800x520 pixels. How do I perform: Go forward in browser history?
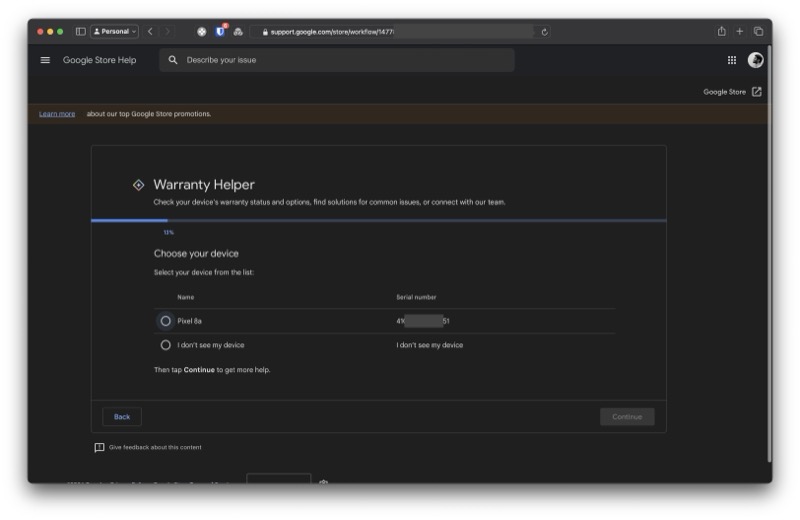(x=167, y=32)
